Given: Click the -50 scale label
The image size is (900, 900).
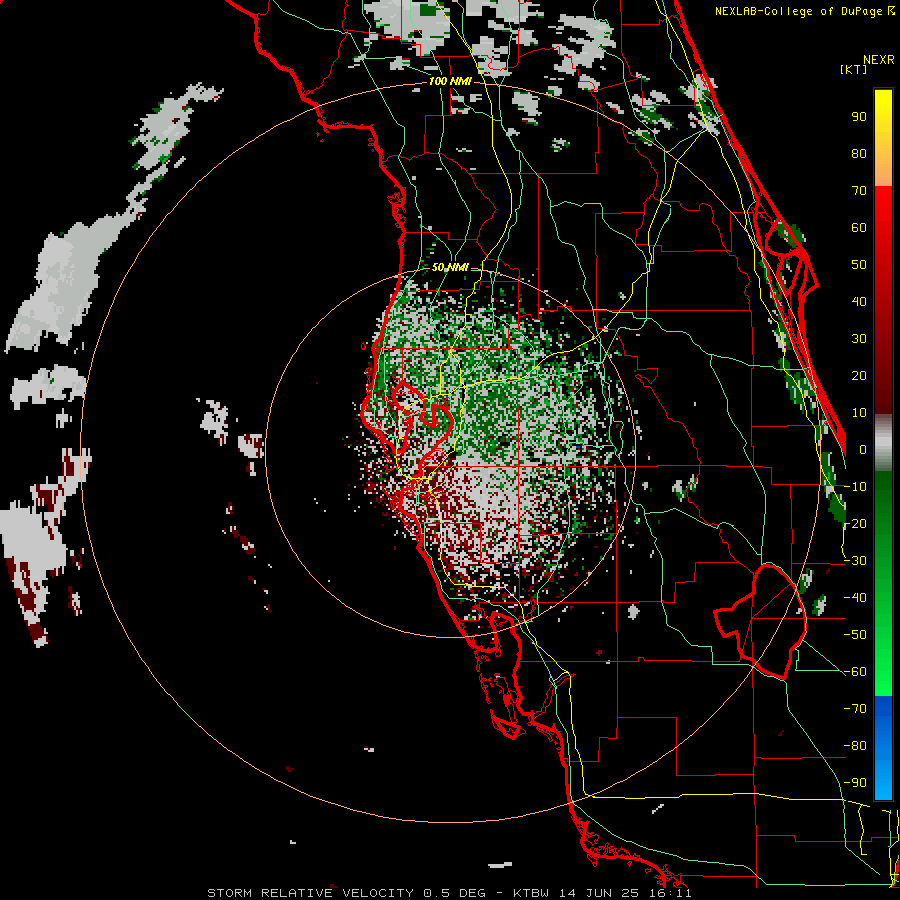Looking at the screenshot, I should 855,635.
